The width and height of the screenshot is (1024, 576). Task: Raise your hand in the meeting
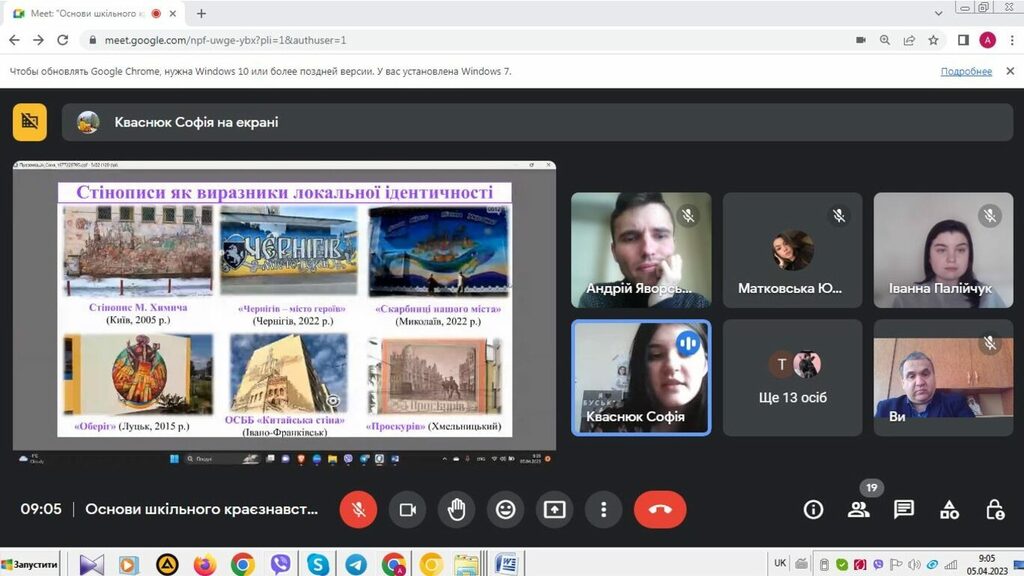click(456, 509)
